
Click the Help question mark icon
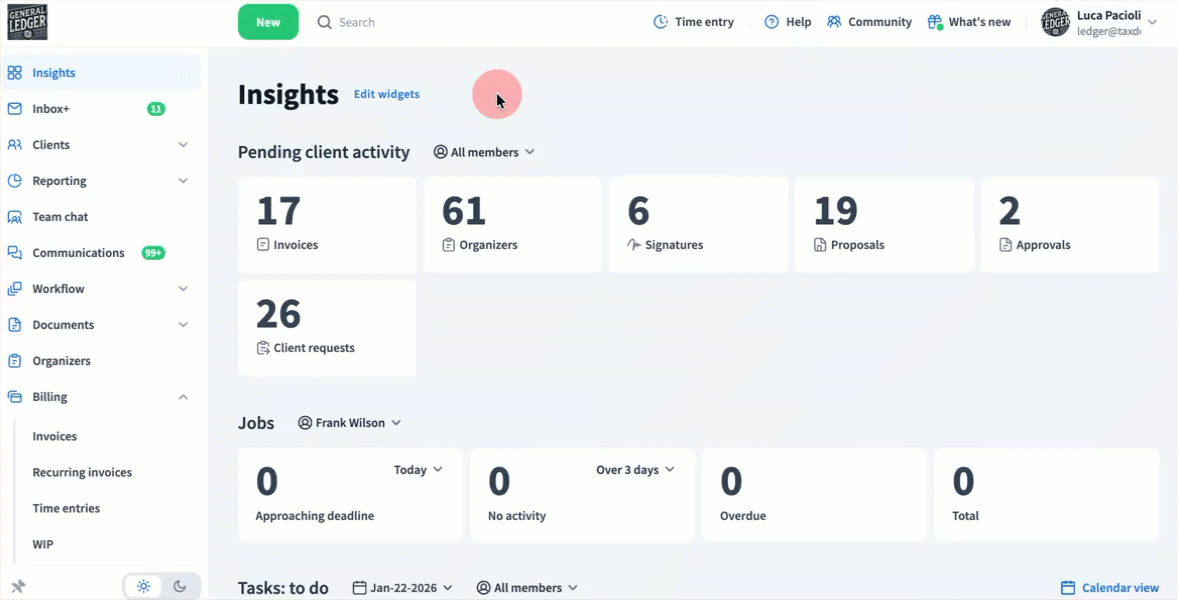click(771, 22)
